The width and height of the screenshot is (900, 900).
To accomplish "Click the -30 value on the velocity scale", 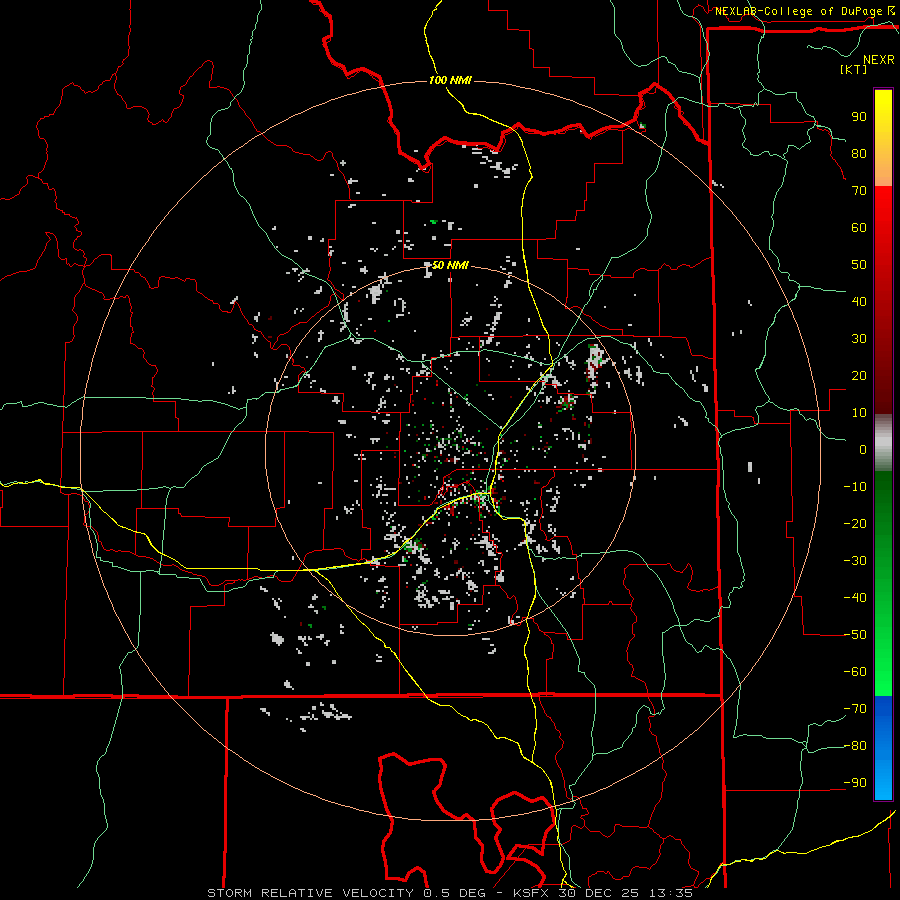I will pyautogui.click(x=855, y=561).
